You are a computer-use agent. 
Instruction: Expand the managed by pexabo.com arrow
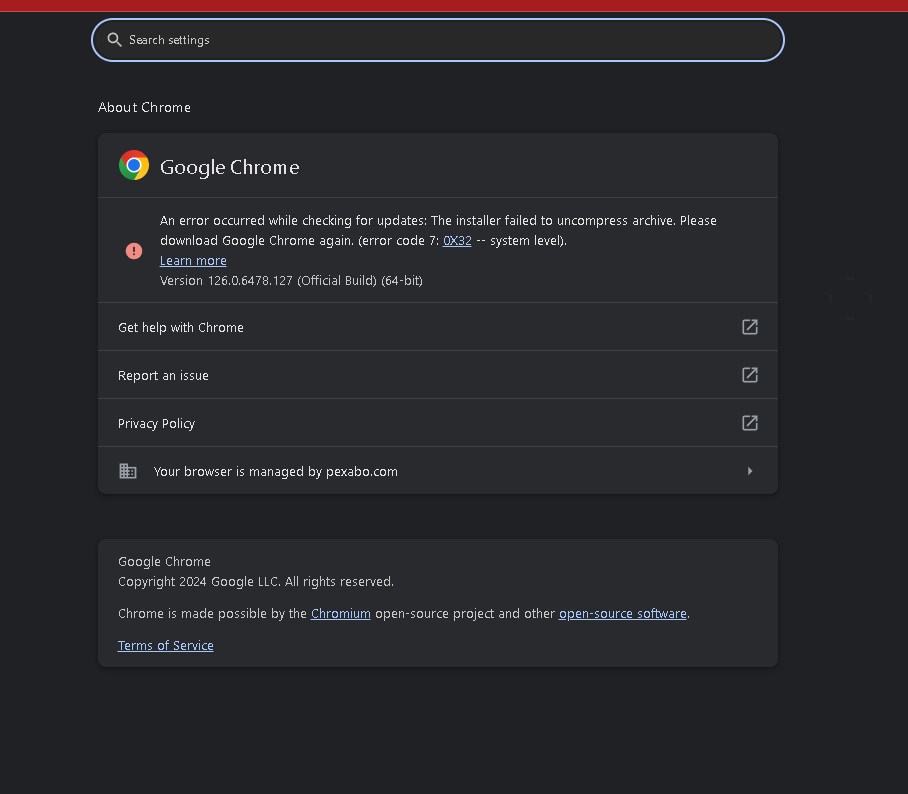pyautogui.click(x=750, y=471)
